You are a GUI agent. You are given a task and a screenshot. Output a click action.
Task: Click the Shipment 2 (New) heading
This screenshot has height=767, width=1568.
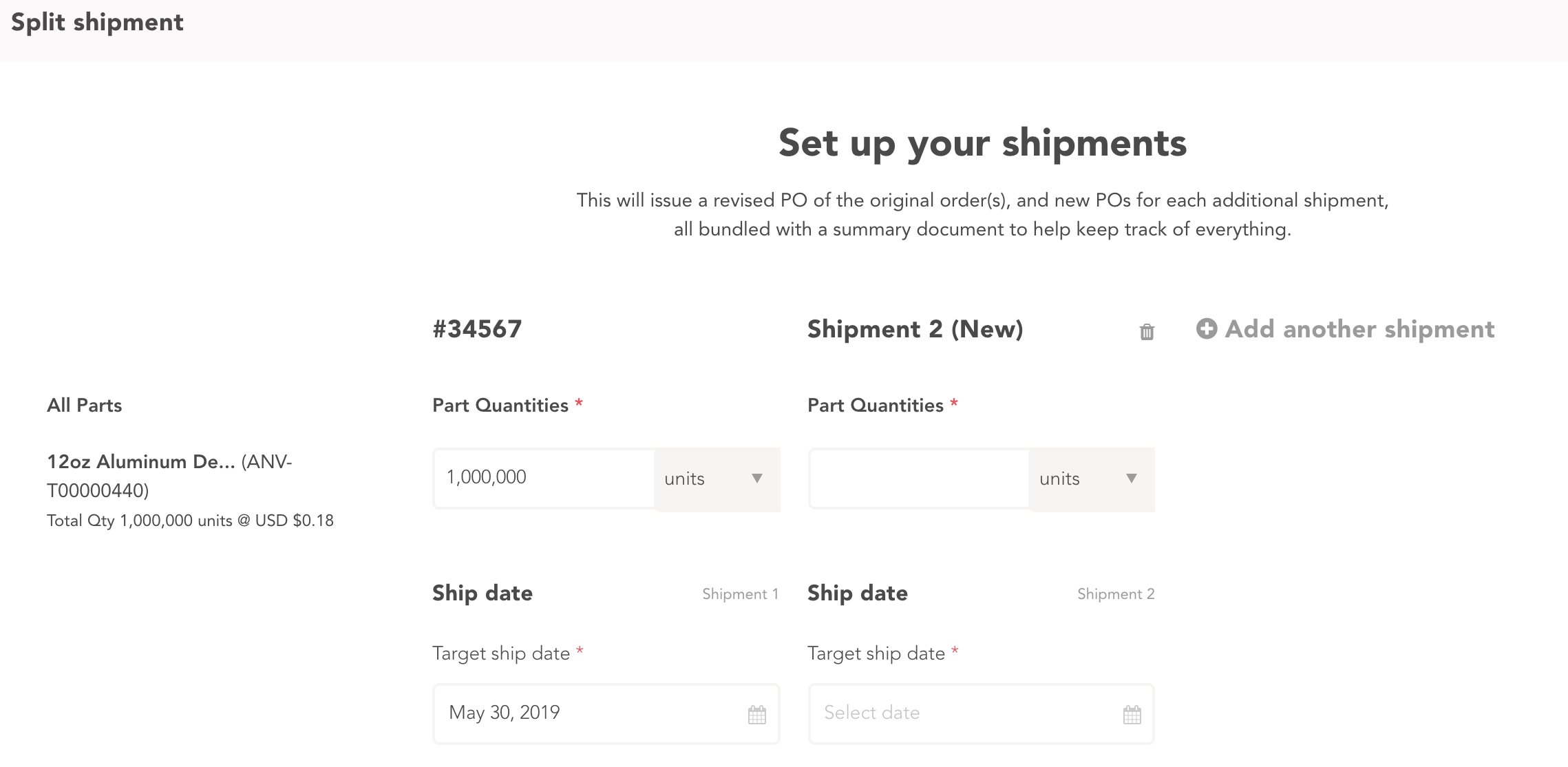click(916, 329)
